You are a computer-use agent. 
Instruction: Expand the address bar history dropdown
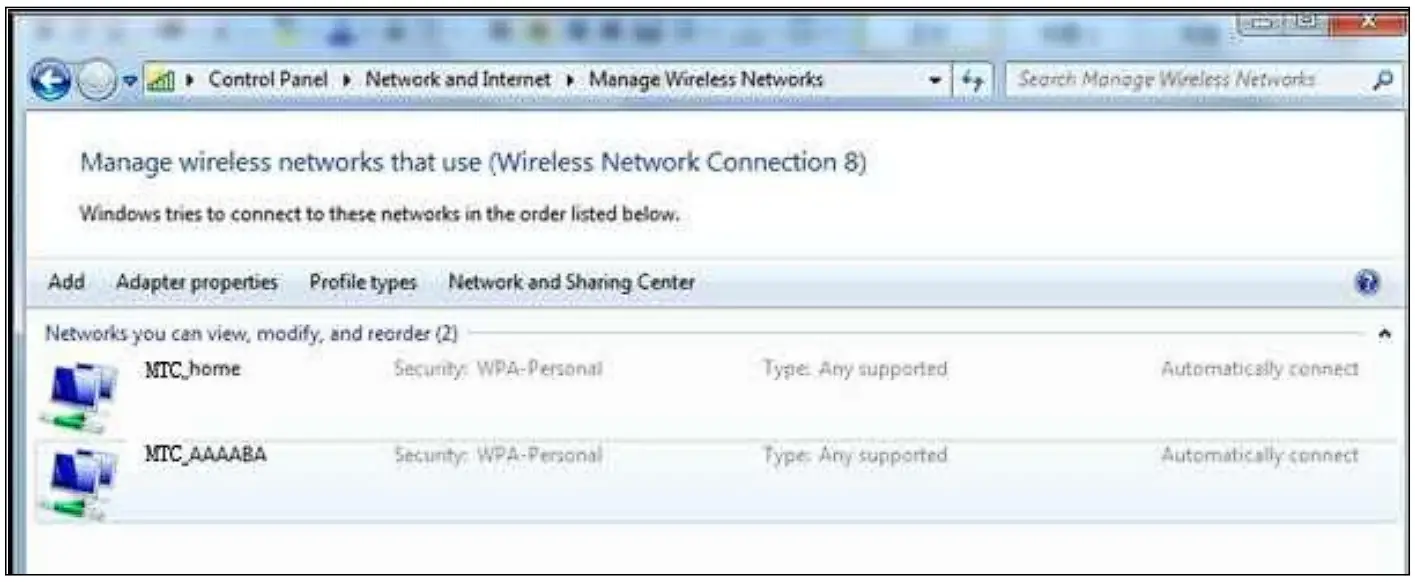(x=935, y=81)
